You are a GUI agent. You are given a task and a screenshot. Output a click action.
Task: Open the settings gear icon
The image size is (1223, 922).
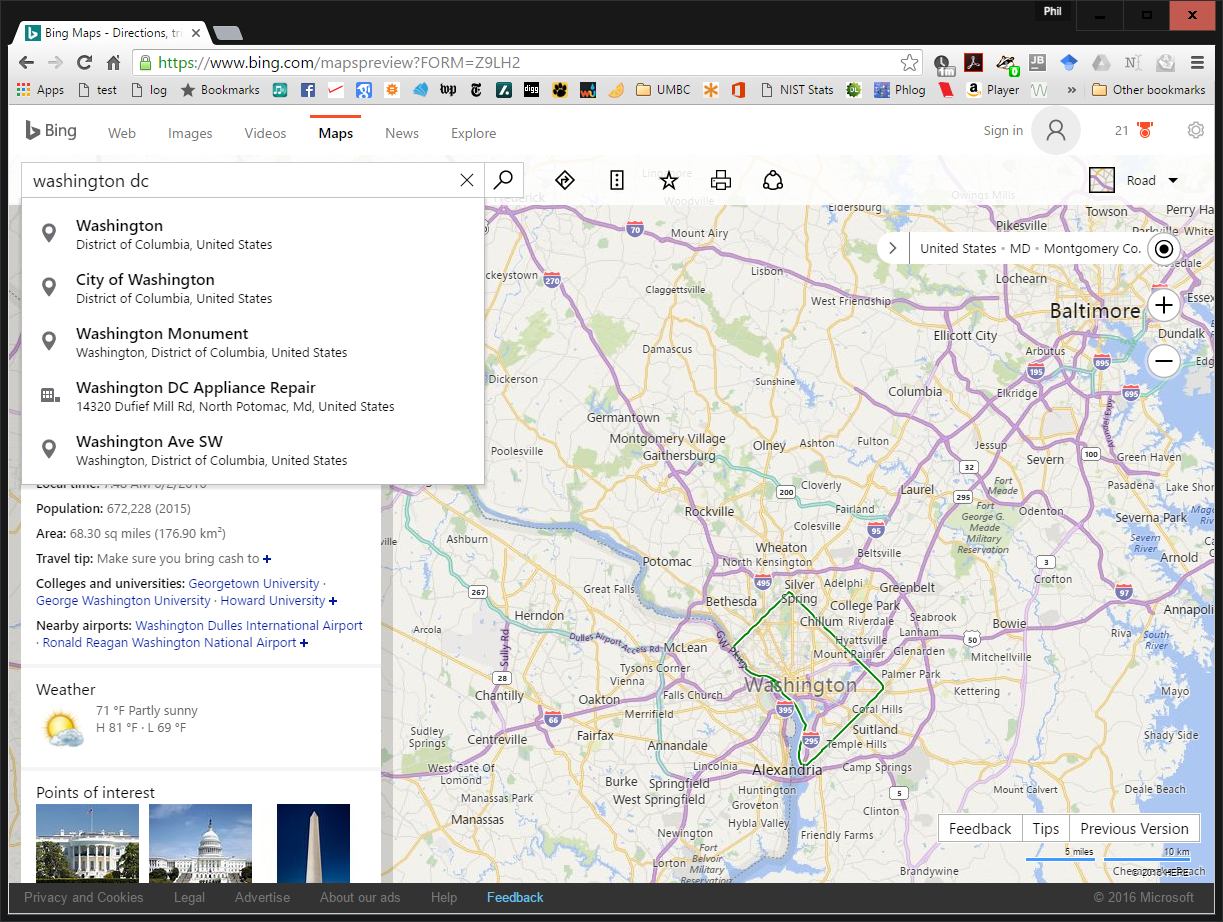coord(1196,131)
